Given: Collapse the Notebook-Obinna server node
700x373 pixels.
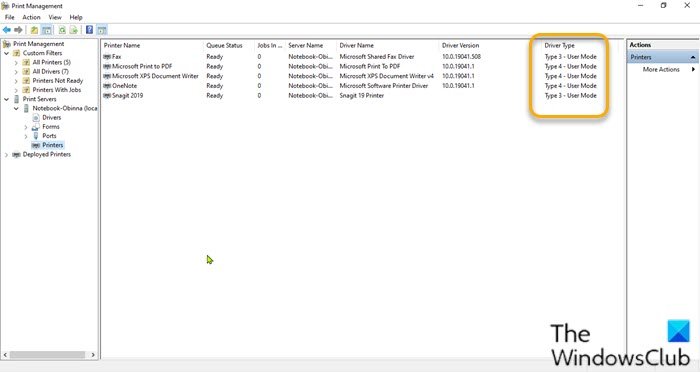Looking at the screenshot, I should tap(16, 108).
